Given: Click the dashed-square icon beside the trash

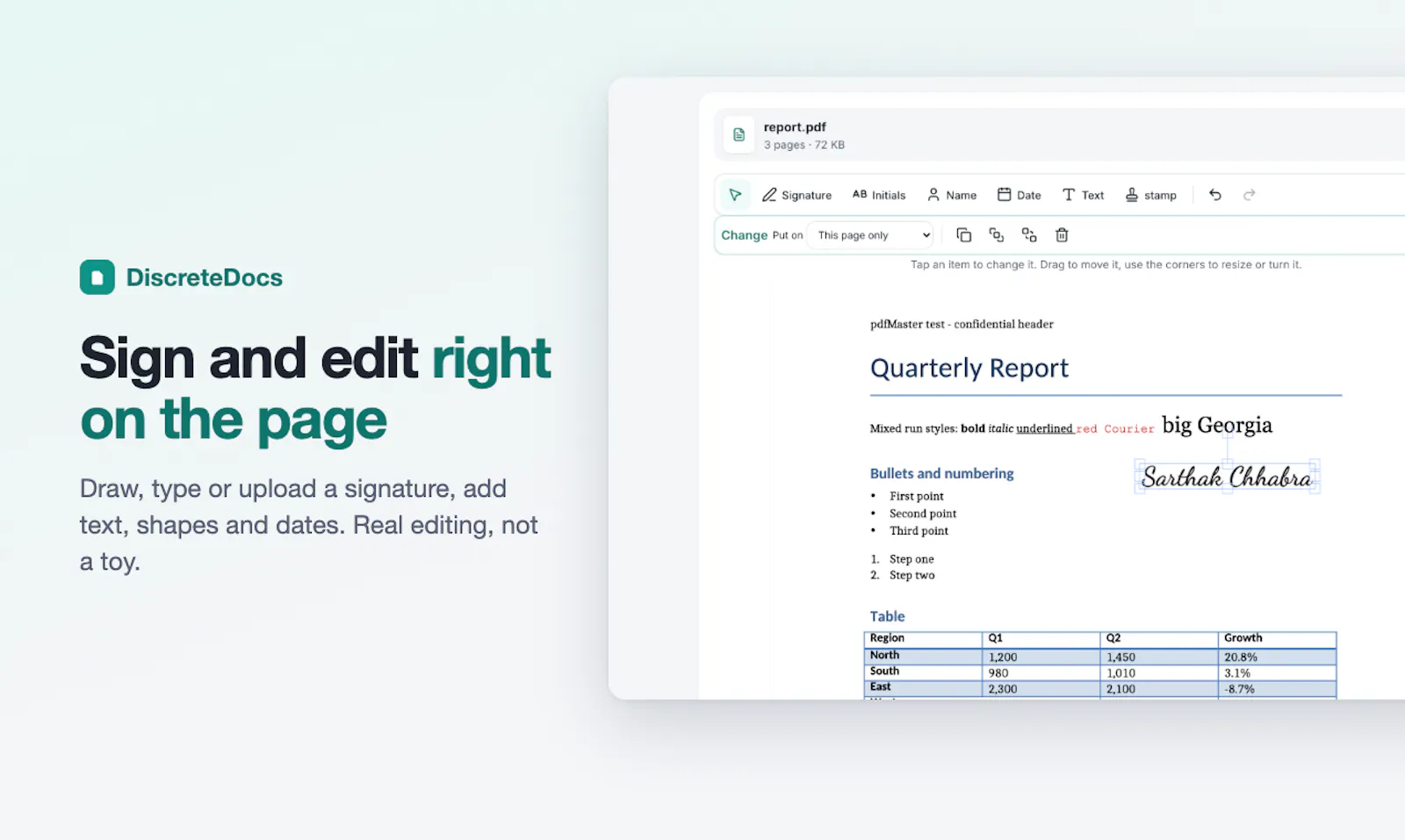Looking at the screenshot, I should 1029,235.
